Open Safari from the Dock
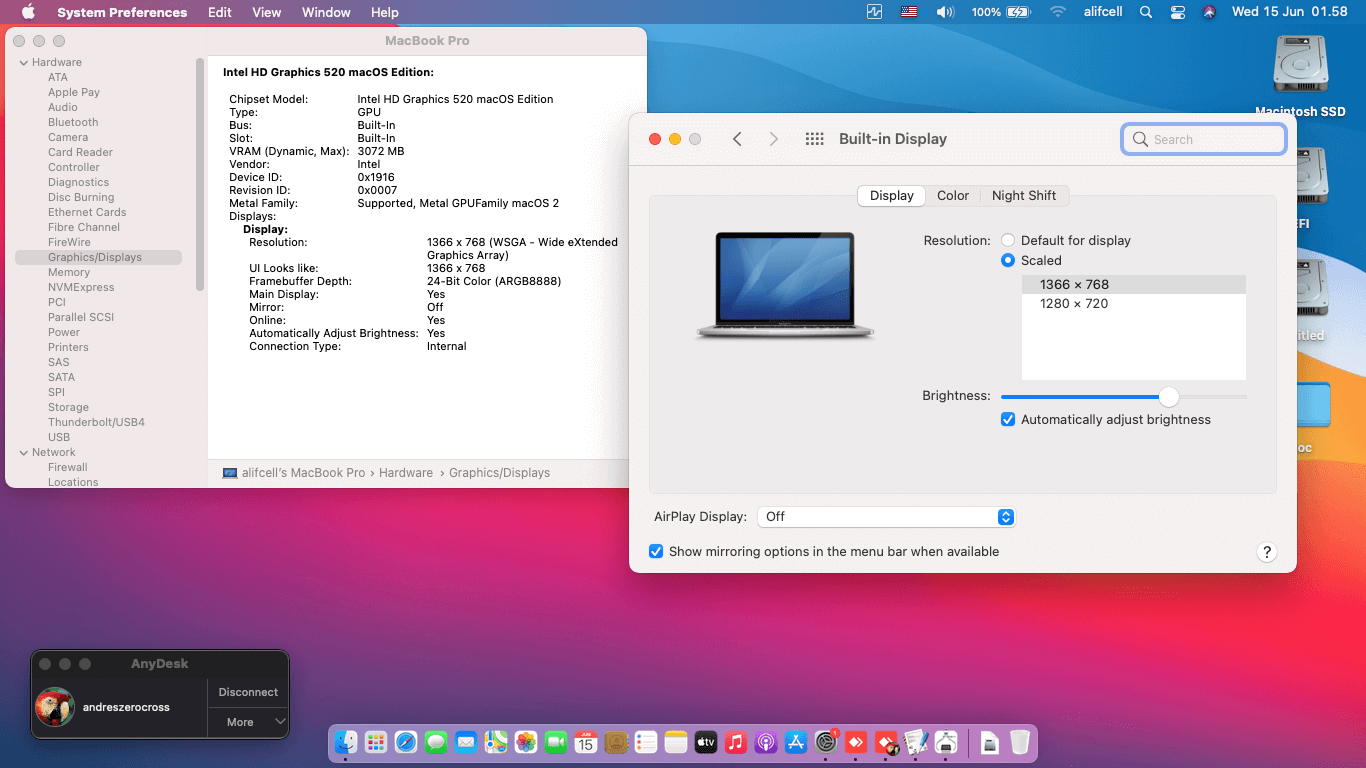Viewport: 1366px width, 768px height. click(x=406, y=743)
